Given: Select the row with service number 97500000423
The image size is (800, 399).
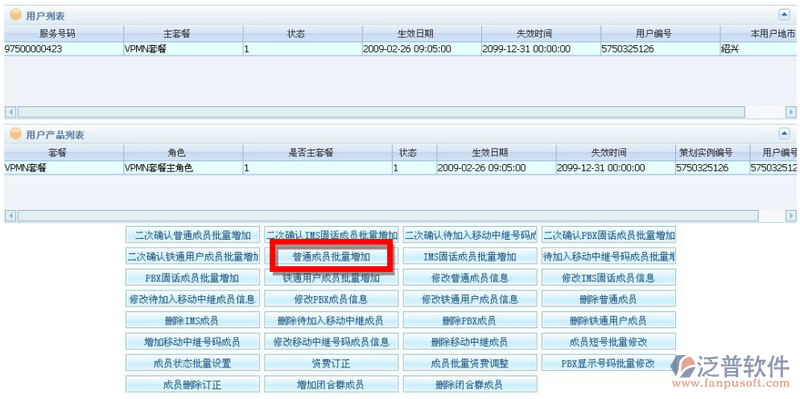Looking at the screenshot, I should click(x=400, y=49).
